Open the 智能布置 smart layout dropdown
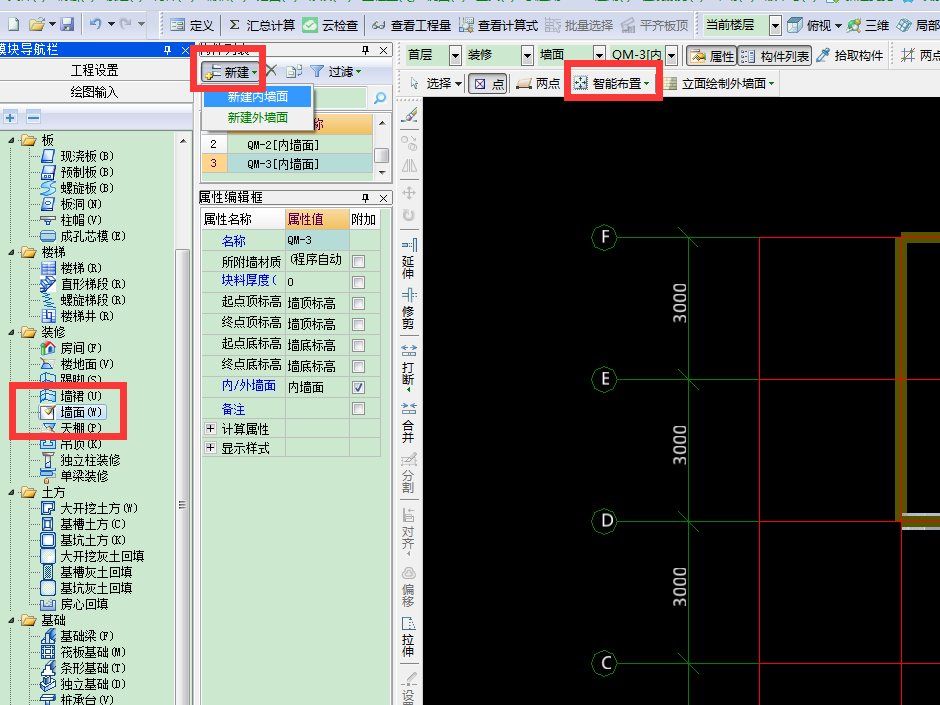Image resolution: width=940 pixels, height=705 pixels. [611, 83]
